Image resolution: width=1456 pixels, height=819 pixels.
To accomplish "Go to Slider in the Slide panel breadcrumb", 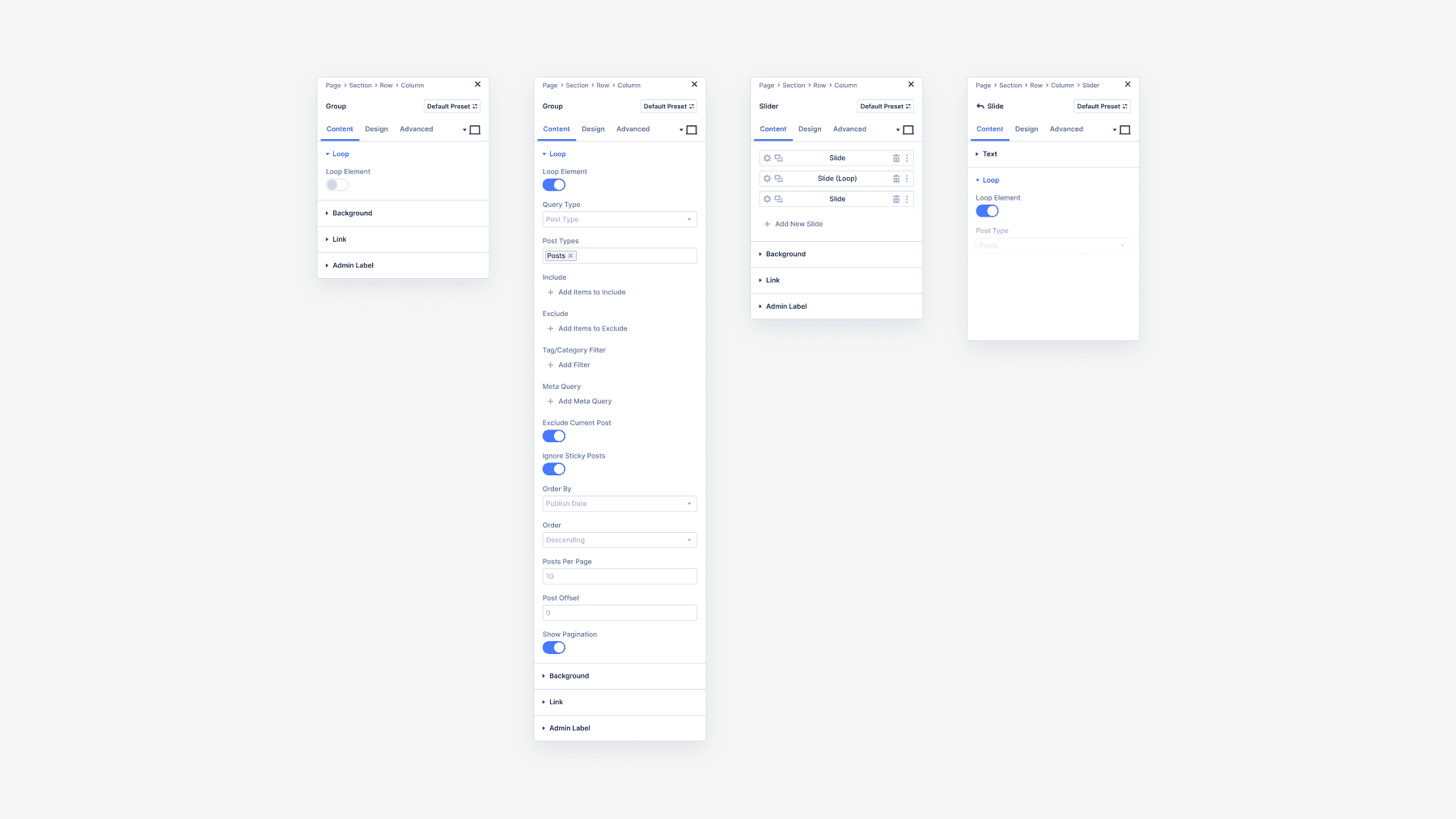I will [1090, 86].
